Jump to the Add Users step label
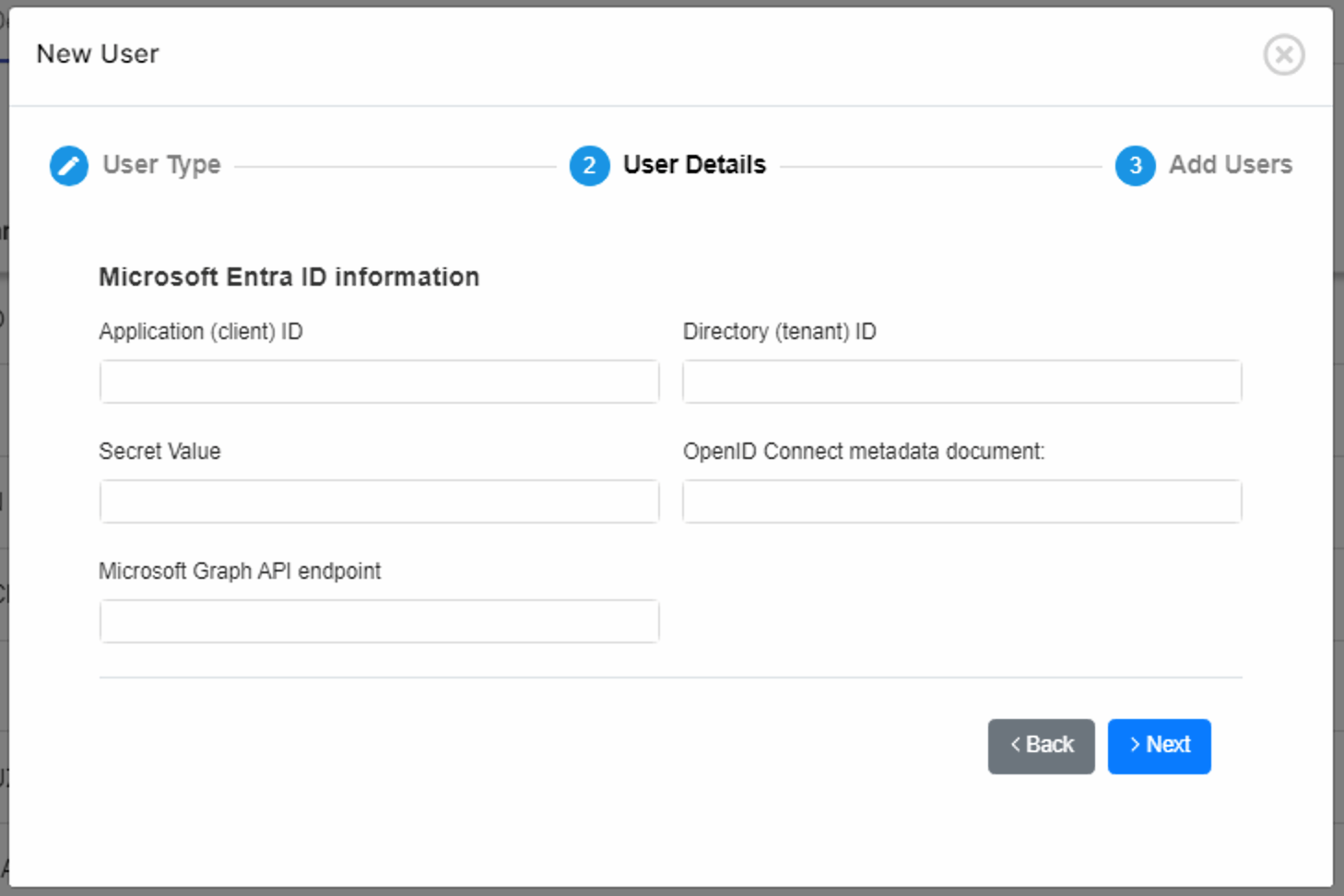The width and height of the screenshot is (1344, 896). (x=1230, y=165)
